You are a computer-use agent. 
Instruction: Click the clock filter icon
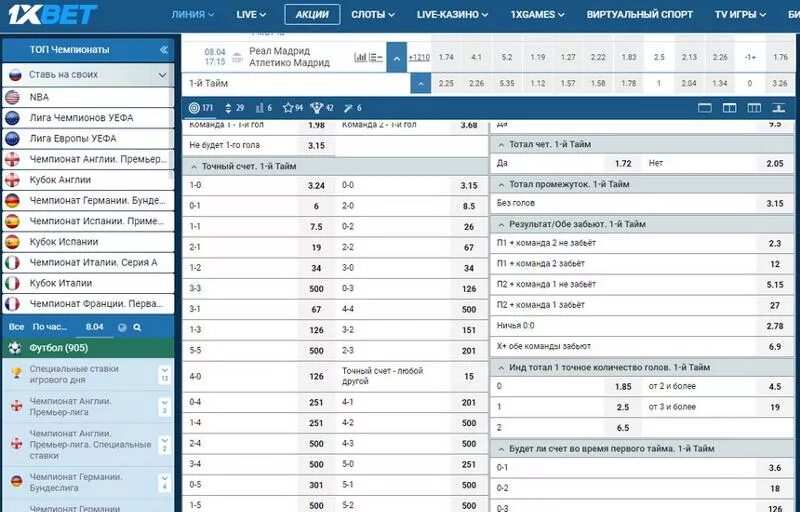[122, 327]
